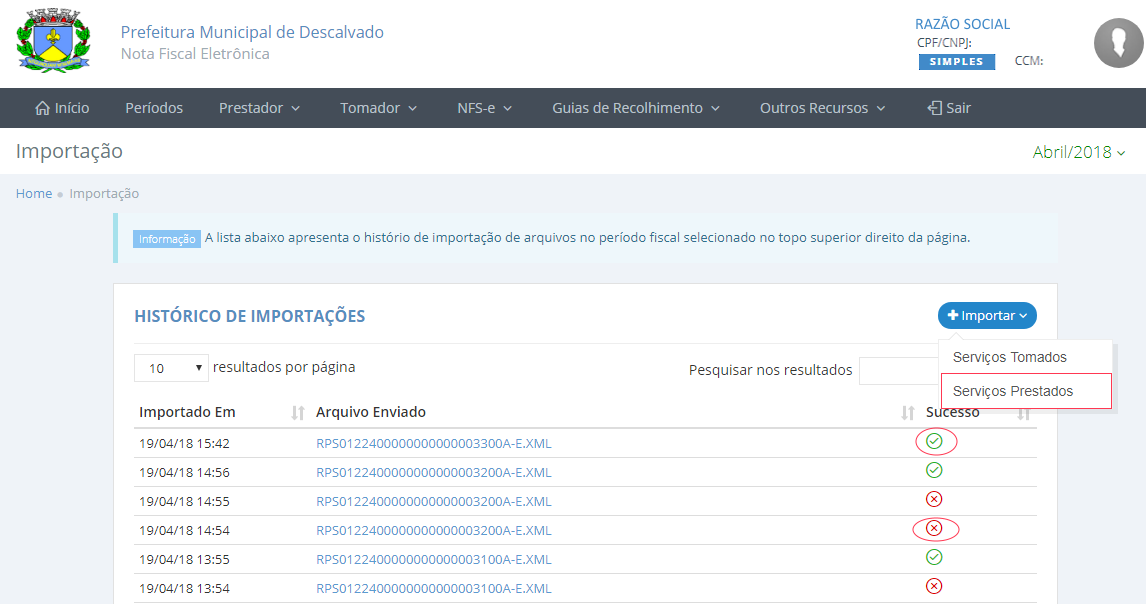Click the red failure icon for 14:54 import
The height and width of the screenshot is (604, 1146).
(934, 528)
